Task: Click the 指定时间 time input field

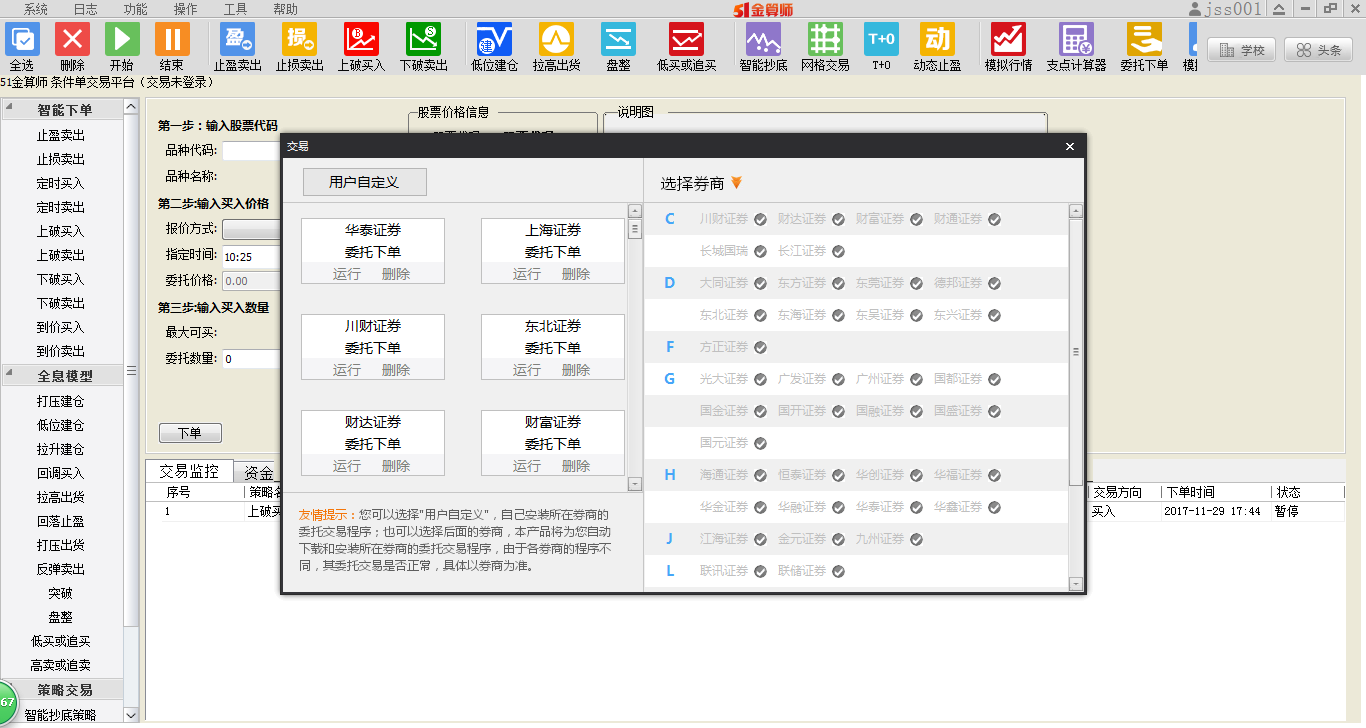Action: click(252, 256)
